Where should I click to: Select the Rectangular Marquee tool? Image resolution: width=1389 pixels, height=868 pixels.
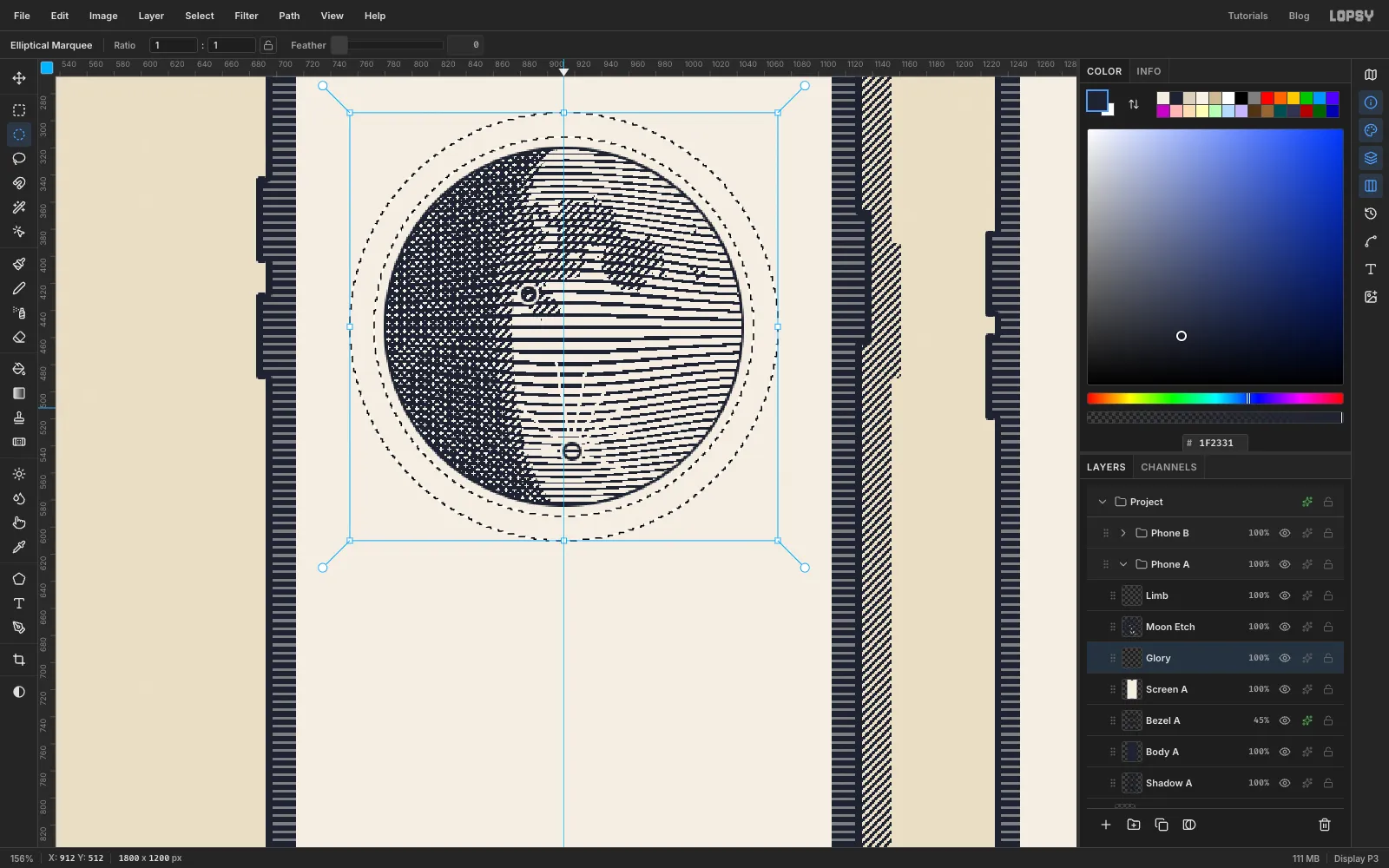pos(19,110)
